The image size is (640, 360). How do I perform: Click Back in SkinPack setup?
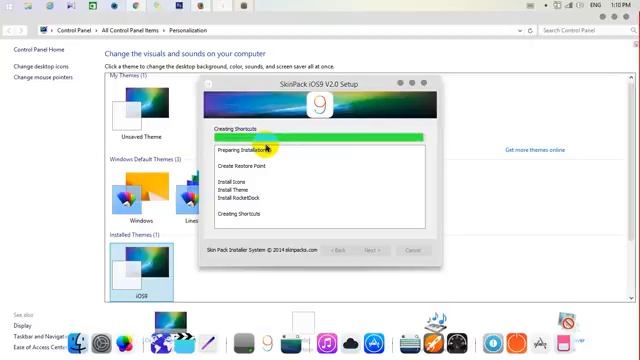(338, 250)
